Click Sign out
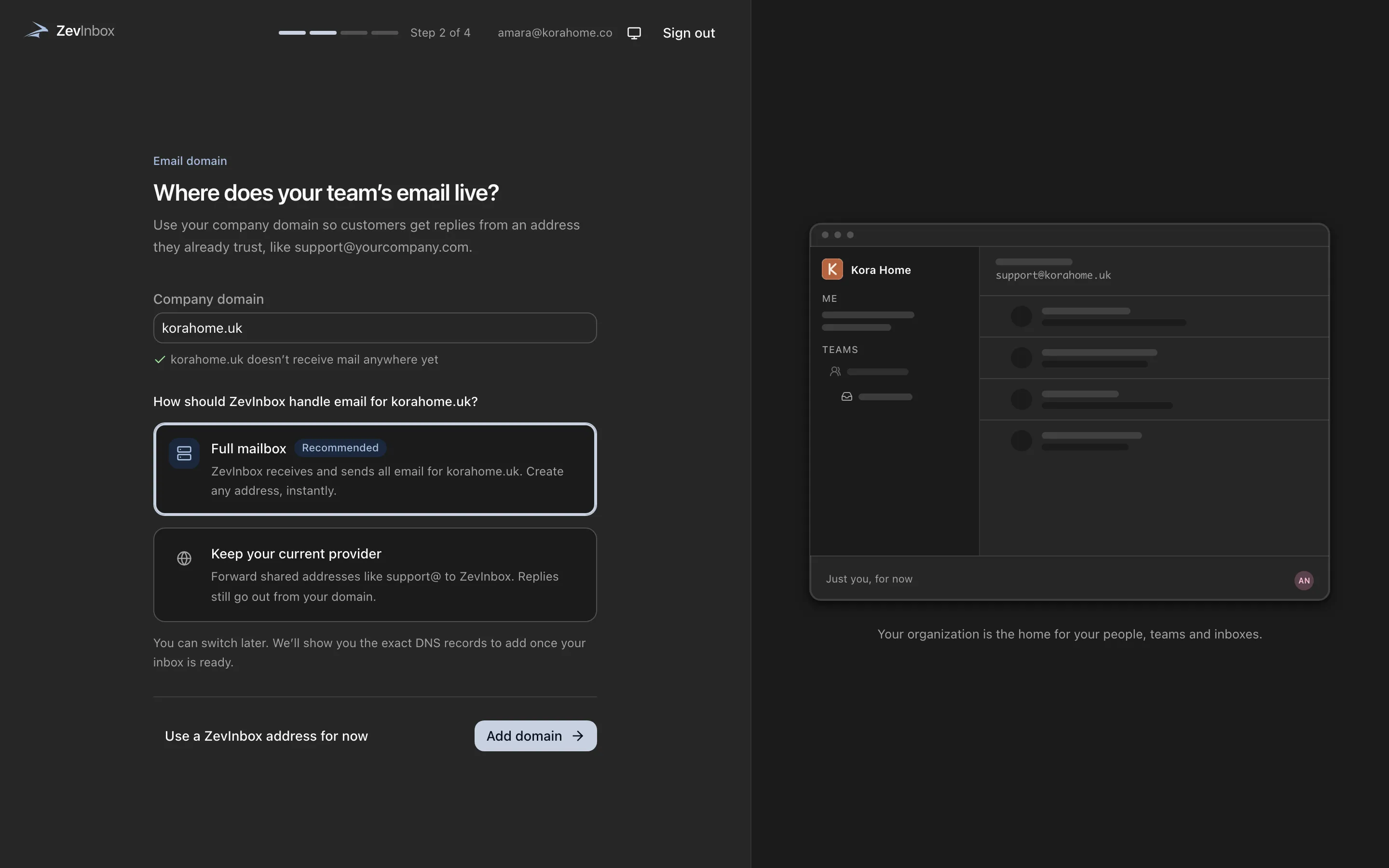The height and width of the screenshot is (868, 1389). (689, 33)
